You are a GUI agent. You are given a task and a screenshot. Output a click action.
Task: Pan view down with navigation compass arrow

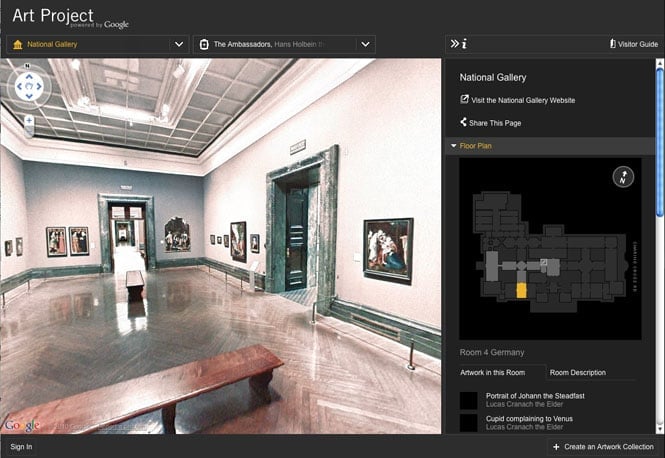coord(29,96)
